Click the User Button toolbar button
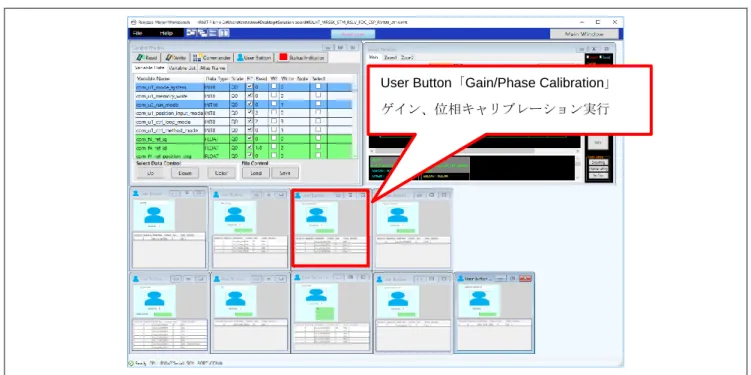This screenshot has height=375, width=751. [254, 57]
